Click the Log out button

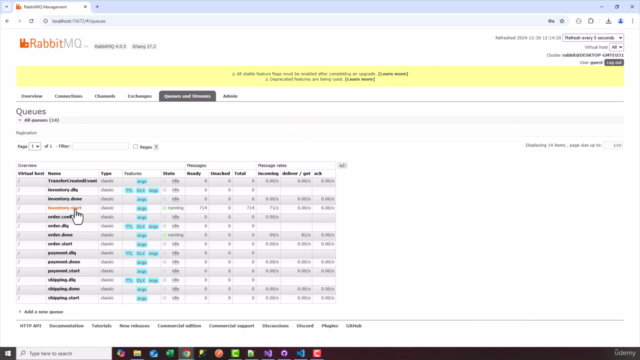point(614,62)
